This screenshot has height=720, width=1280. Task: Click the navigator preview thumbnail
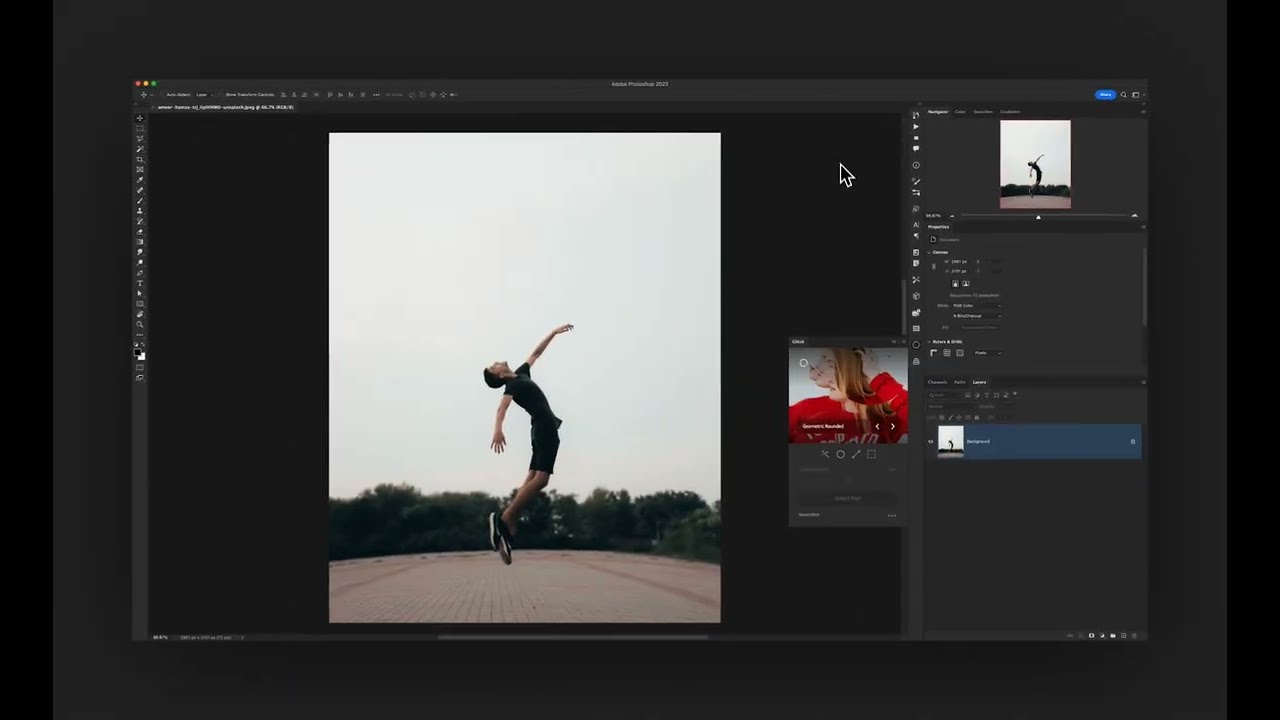[1035, 164]
